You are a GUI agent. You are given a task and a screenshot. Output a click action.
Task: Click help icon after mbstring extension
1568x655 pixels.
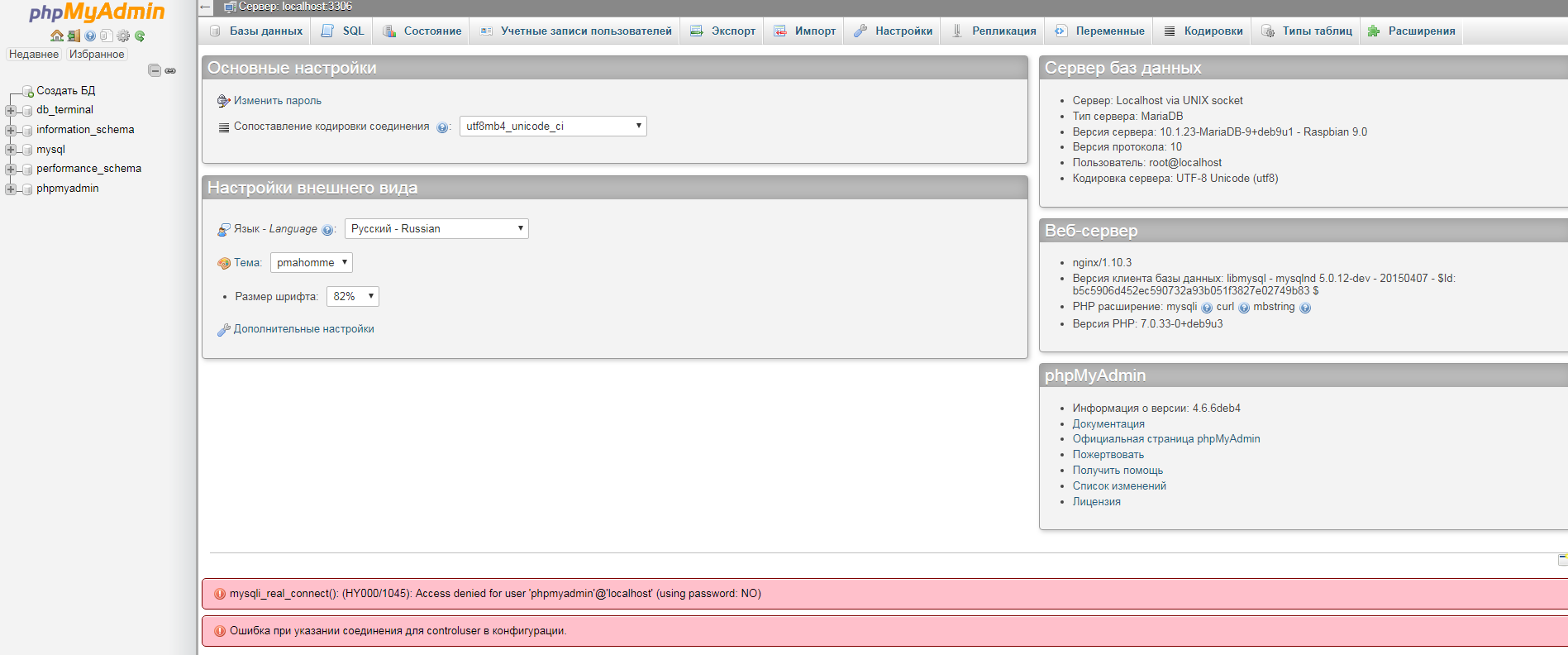(1305, 308)
